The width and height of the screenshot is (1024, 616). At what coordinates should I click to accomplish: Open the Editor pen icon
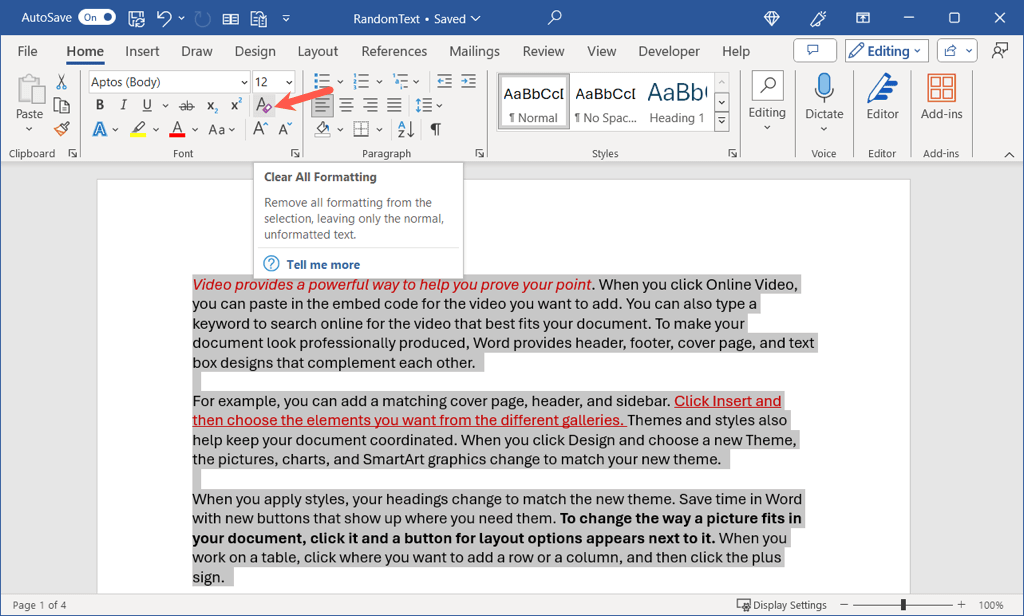click(x=882, y=90)
